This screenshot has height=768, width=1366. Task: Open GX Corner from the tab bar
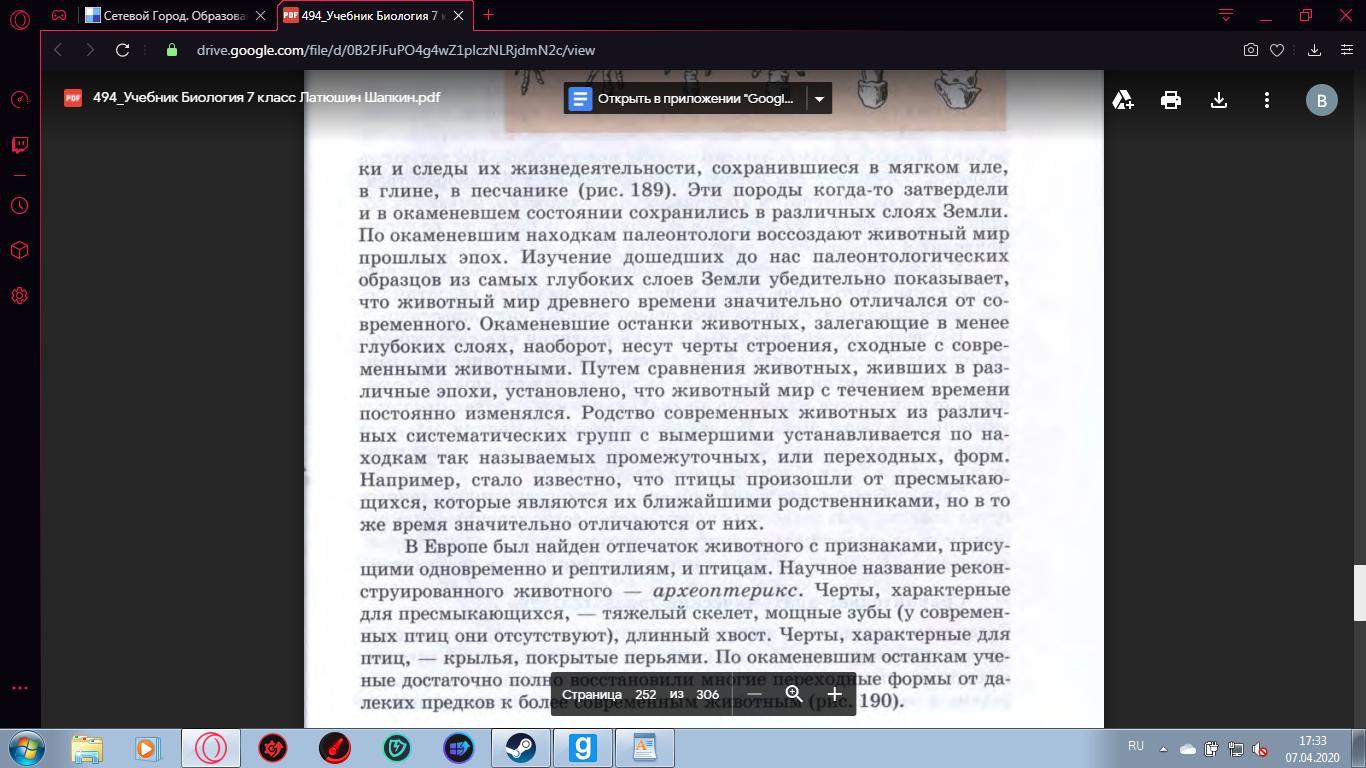(59, 16)
